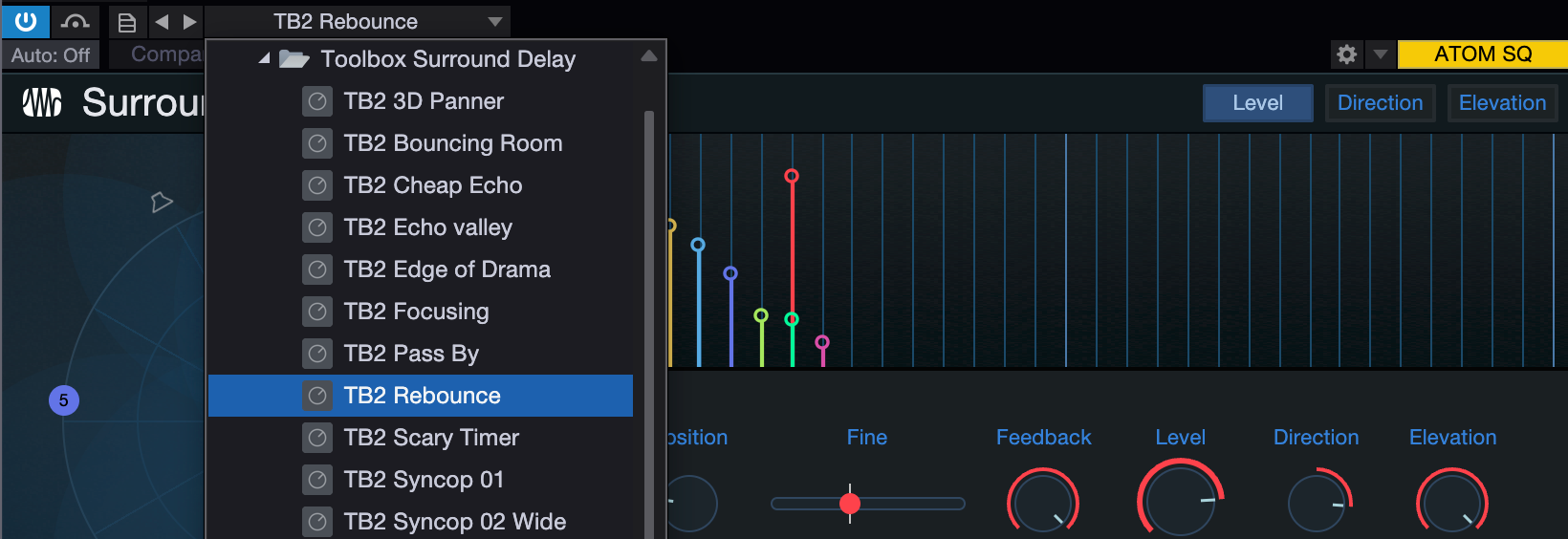Image resolution: width=1568 pixels, height=539 pixels.
Task: Go to previous preset arrow
Action: [162, 21]
